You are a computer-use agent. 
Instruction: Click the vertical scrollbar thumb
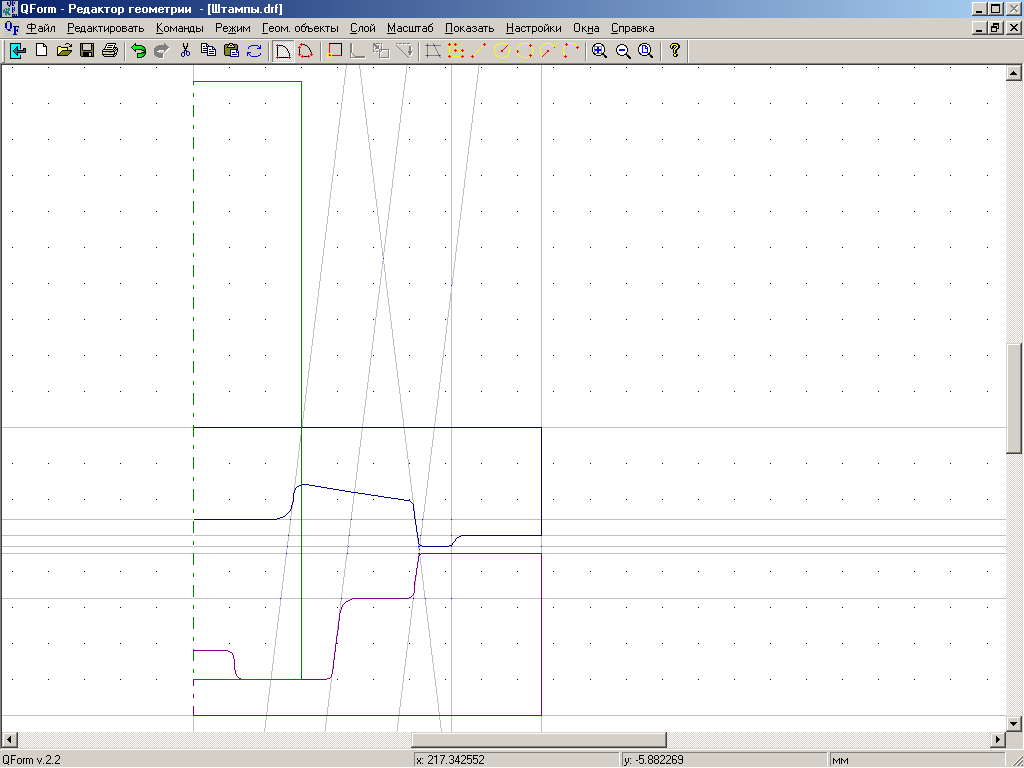[x=1014, y=398]
